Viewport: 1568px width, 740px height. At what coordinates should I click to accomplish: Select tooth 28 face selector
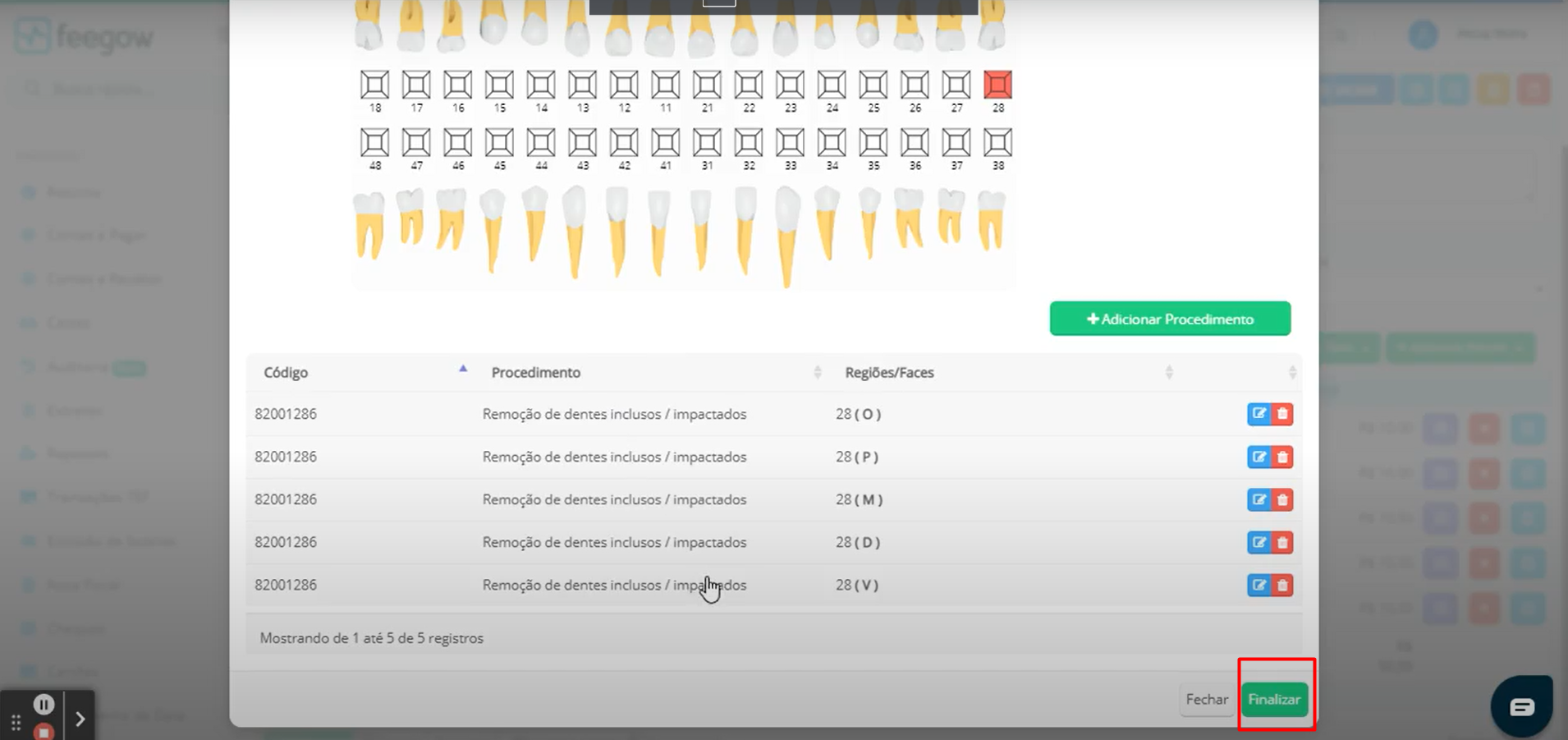pyautogui.click(x=997, y=85)
